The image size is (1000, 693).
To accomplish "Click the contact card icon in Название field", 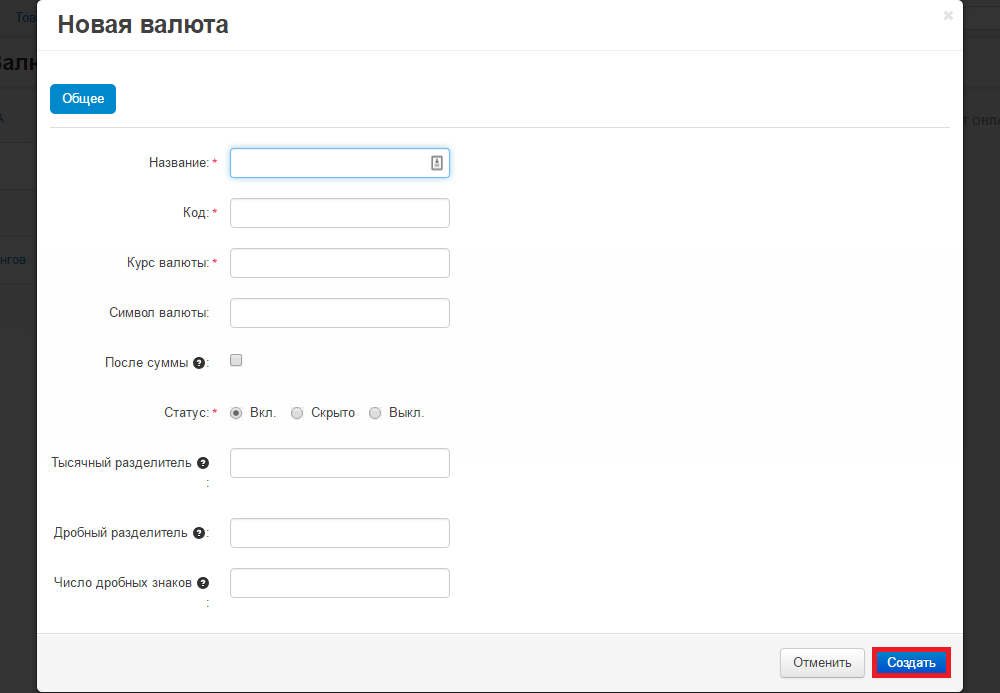I will pyautogui.click(x=437, y=163).
